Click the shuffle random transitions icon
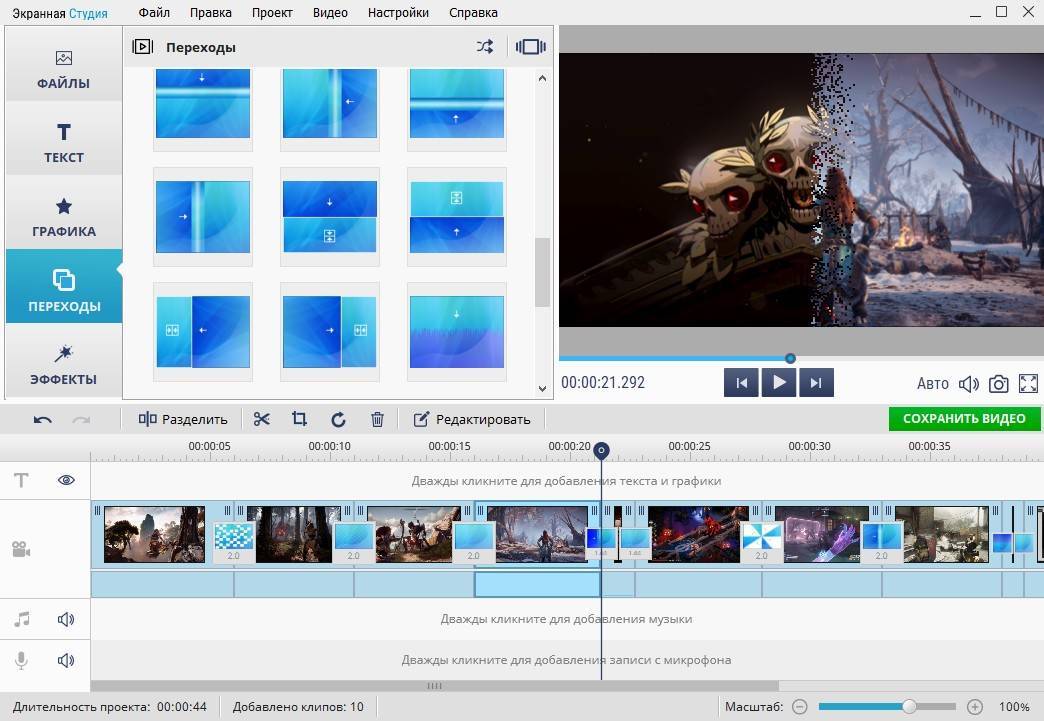The width and height of the screenshot is (1044, 721). coord(485,47)
